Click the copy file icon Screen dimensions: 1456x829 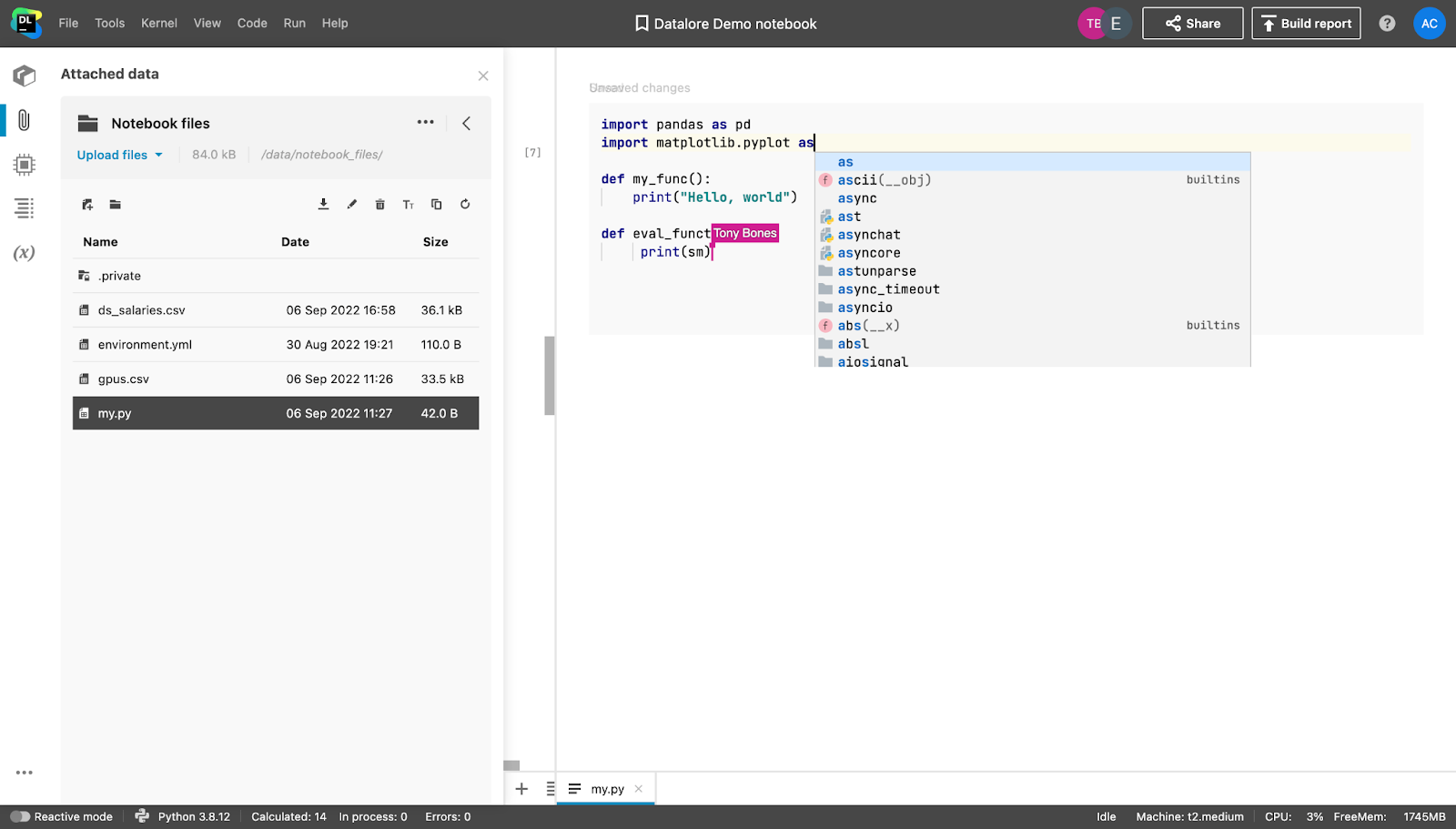coord(436,205)
